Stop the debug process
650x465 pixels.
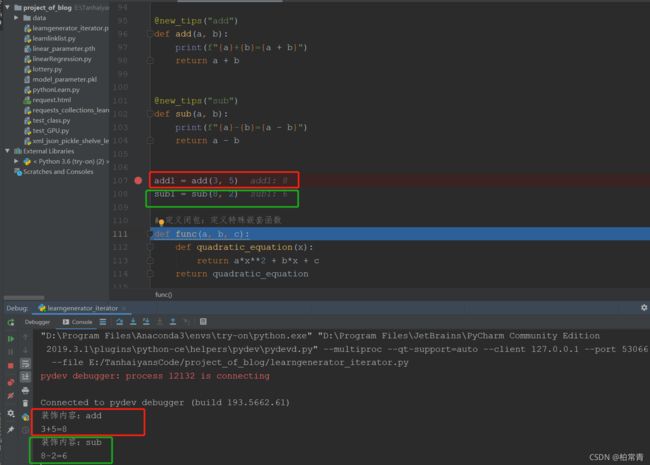click(11, 366)
